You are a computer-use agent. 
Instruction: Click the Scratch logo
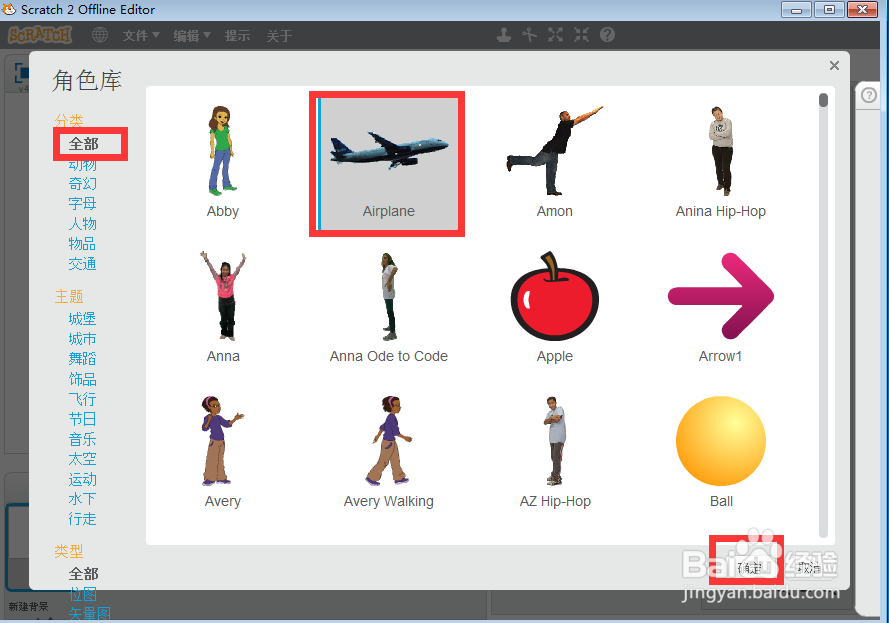point(40,35)
